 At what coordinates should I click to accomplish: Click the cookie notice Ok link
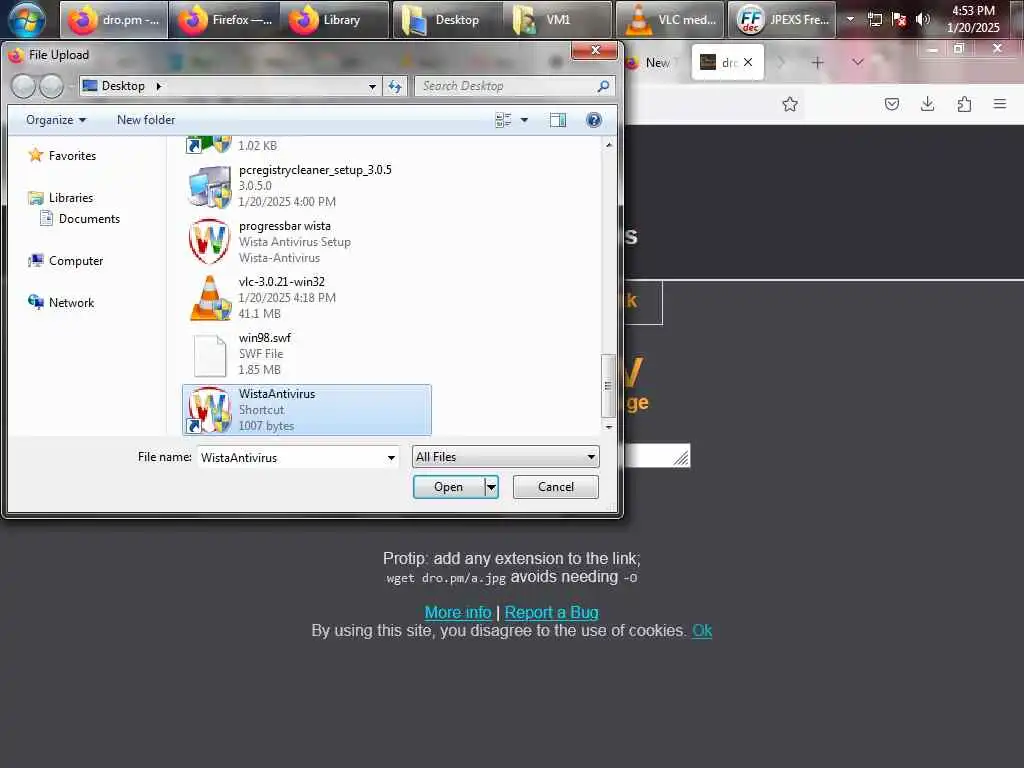[702, 631]
